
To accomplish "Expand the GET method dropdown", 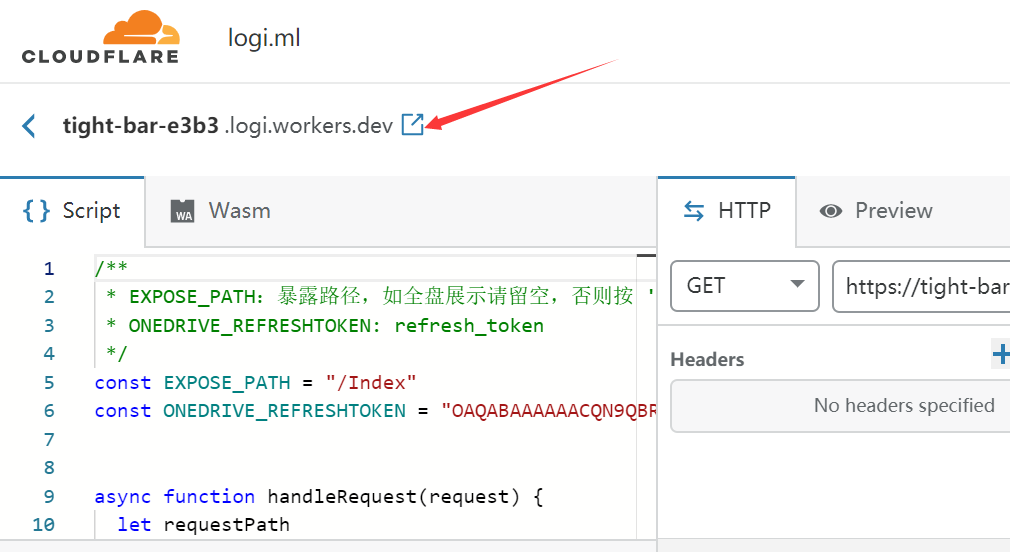I will pos(744,286).
